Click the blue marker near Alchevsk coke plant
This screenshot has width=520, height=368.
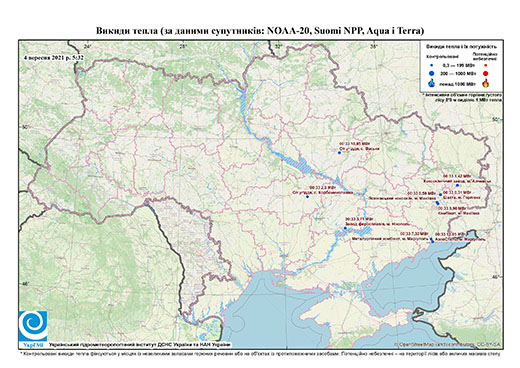click(457, 185)
